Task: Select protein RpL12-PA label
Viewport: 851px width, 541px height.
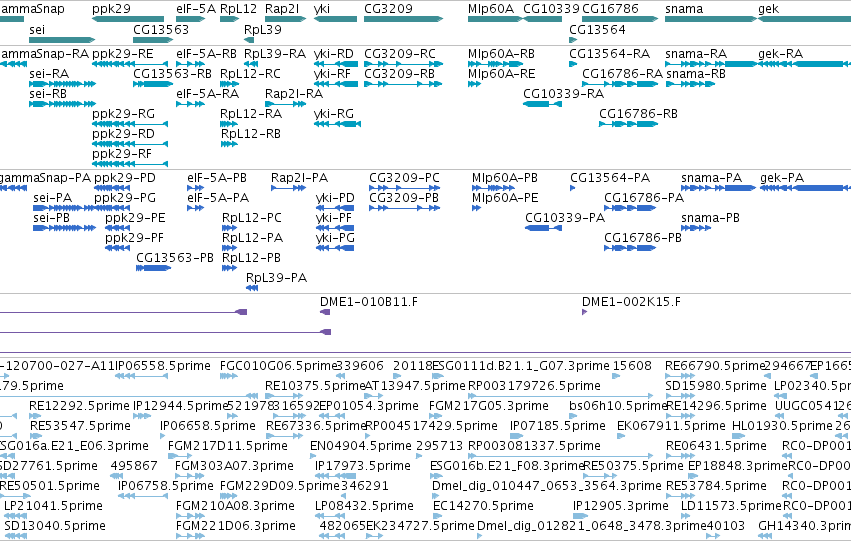Action: tap(252, 238)
